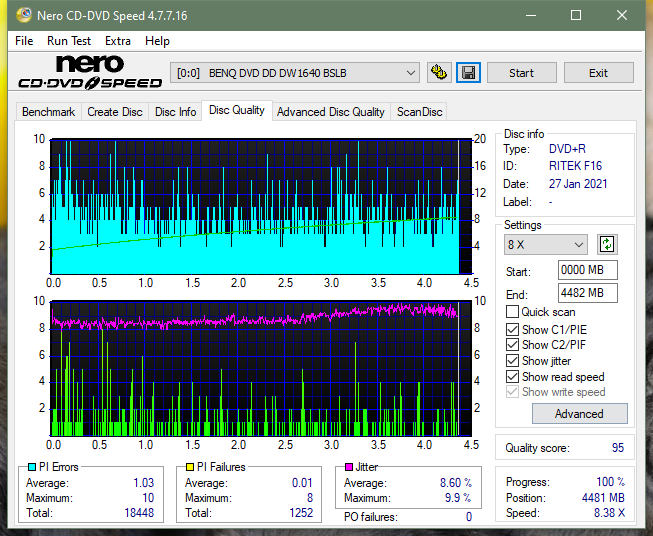Click the Start MB input field
653x536 pixels.
pos(587,270)
